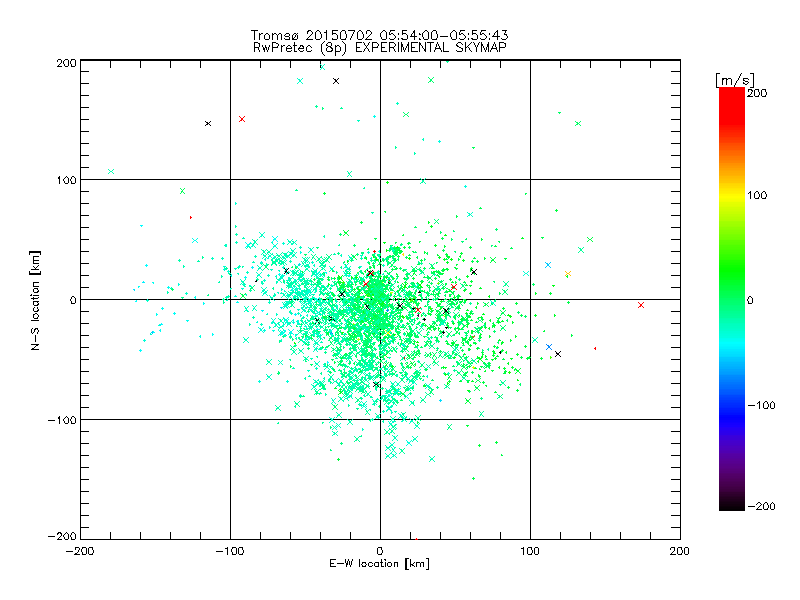Image resolution: width=800 pixels, height=600 pixels.
Task: Click the colorbar tick label "200"
Action: click(x=757, y=93)
